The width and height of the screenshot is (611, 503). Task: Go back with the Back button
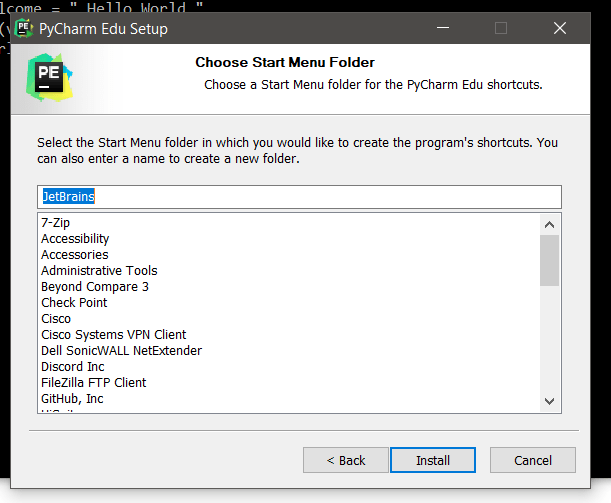click(x=346, y=460)
